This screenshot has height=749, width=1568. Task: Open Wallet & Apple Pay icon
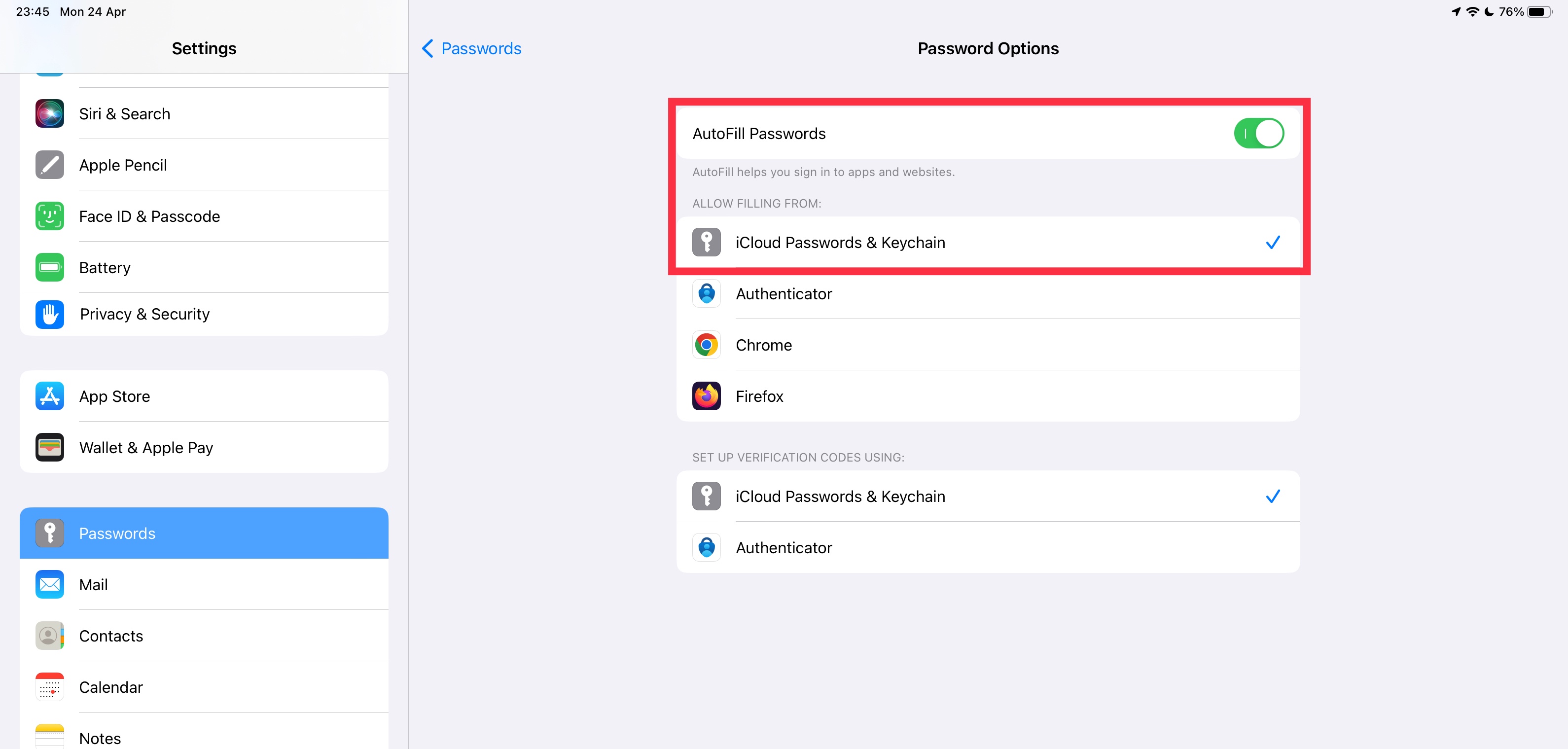[49, 448]
